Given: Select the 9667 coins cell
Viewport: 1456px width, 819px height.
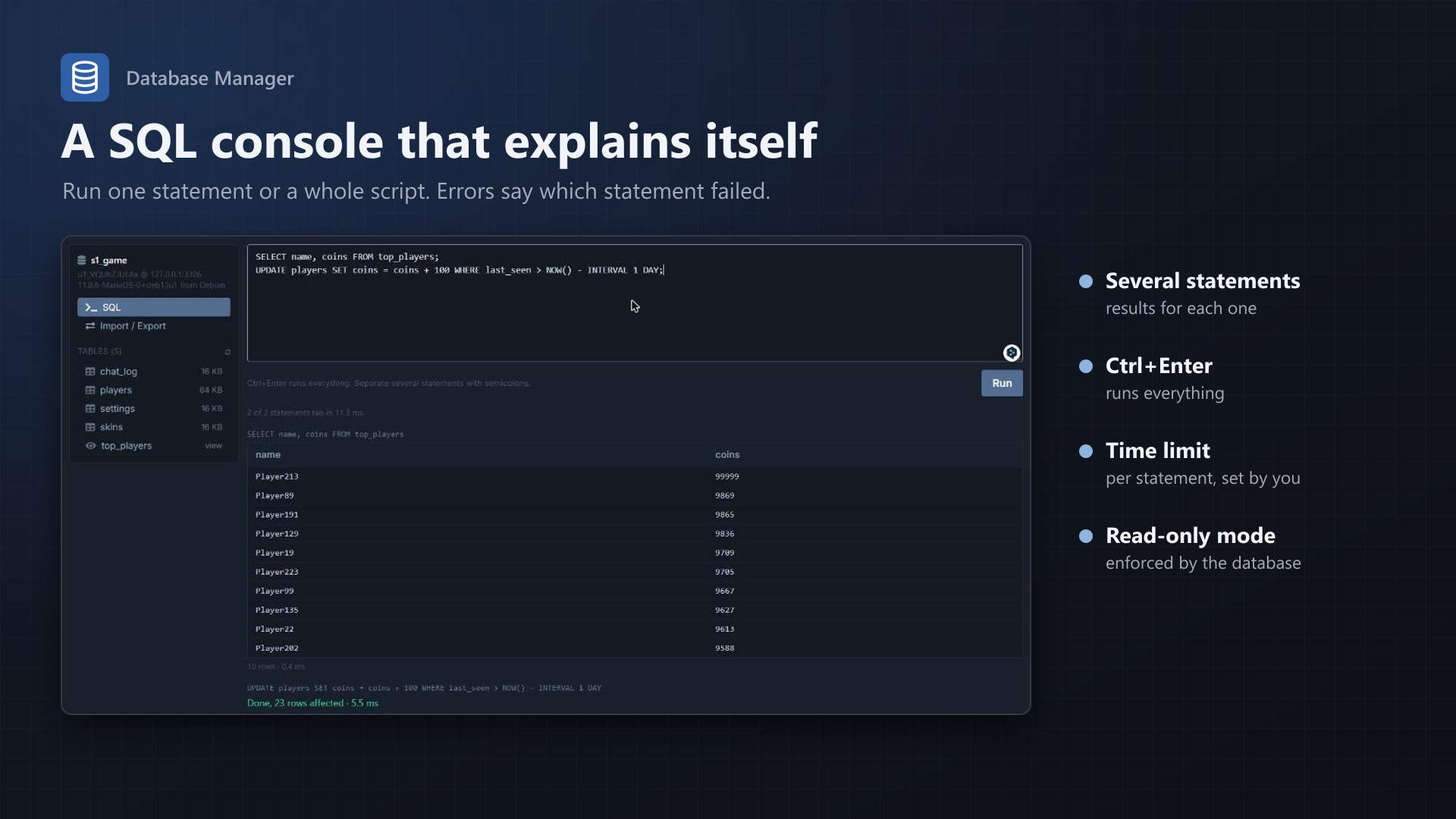Looking at the screenshot, I should pyautogui.click(x=724, y=591).
